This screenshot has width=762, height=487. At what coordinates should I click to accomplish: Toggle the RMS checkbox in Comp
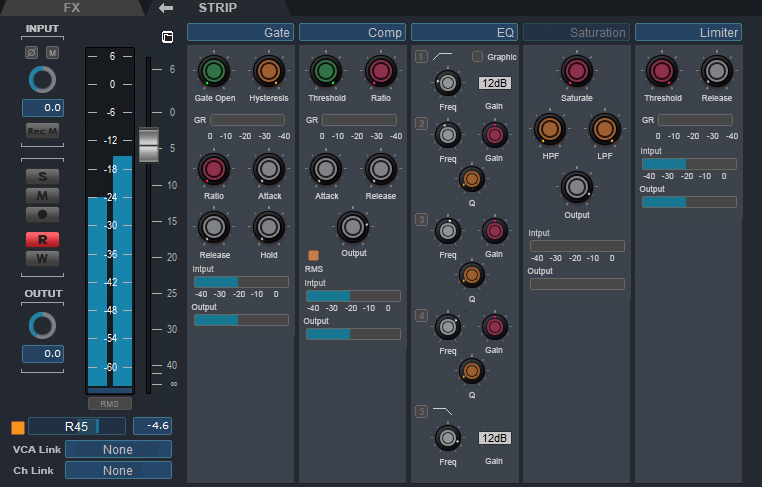pyautogui.click(x=313, y=255)
